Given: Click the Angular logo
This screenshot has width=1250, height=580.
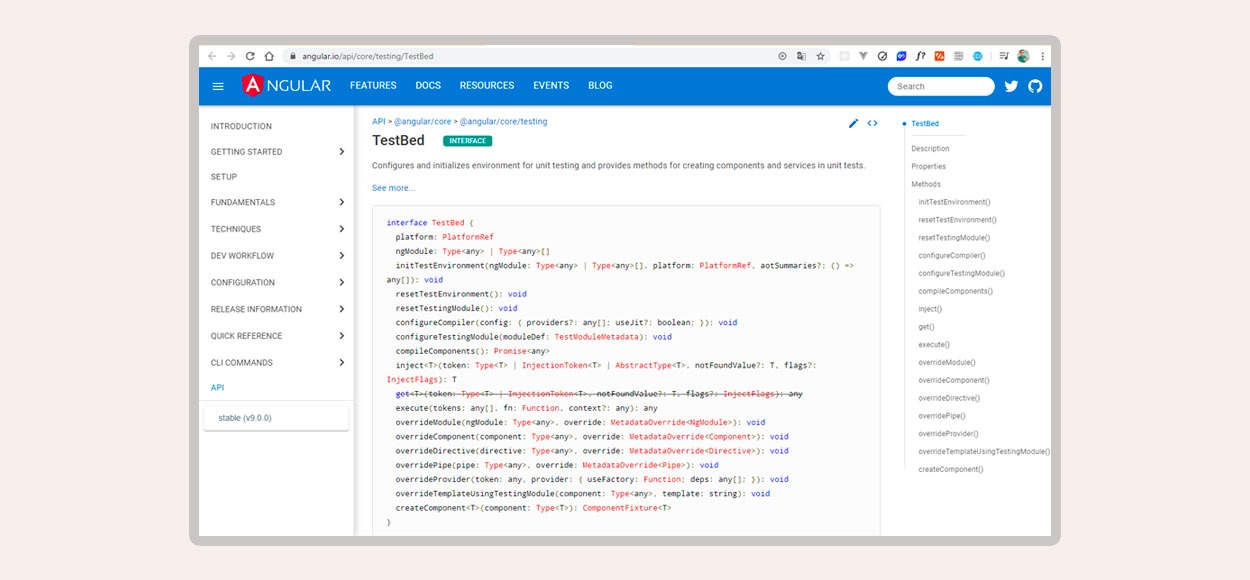Looking at the screenshot, I should click(286, 85).
